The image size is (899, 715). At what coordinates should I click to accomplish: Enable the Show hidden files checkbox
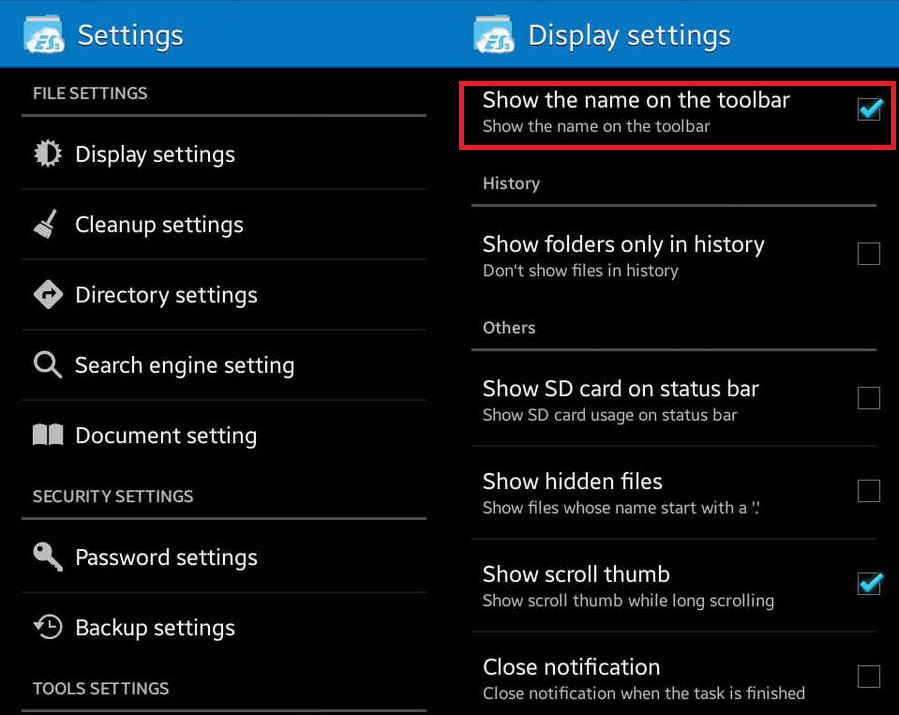tap(869, 491)
